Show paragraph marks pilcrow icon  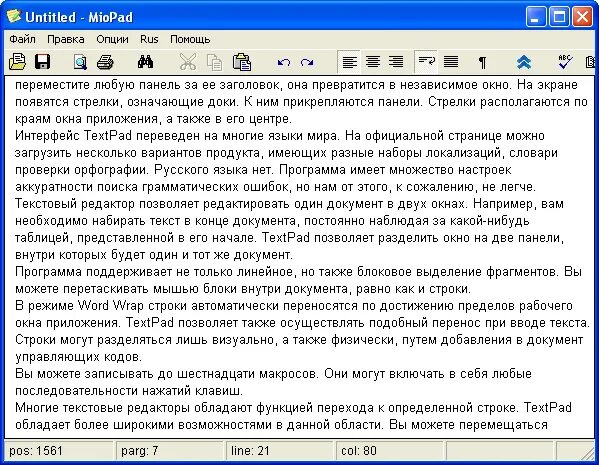[x=482, y=62]
